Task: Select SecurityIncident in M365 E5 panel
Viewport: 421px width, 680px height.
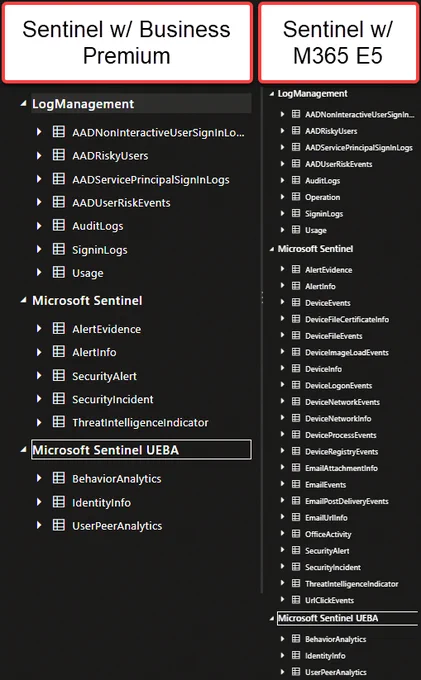Action: coord(333,567)
